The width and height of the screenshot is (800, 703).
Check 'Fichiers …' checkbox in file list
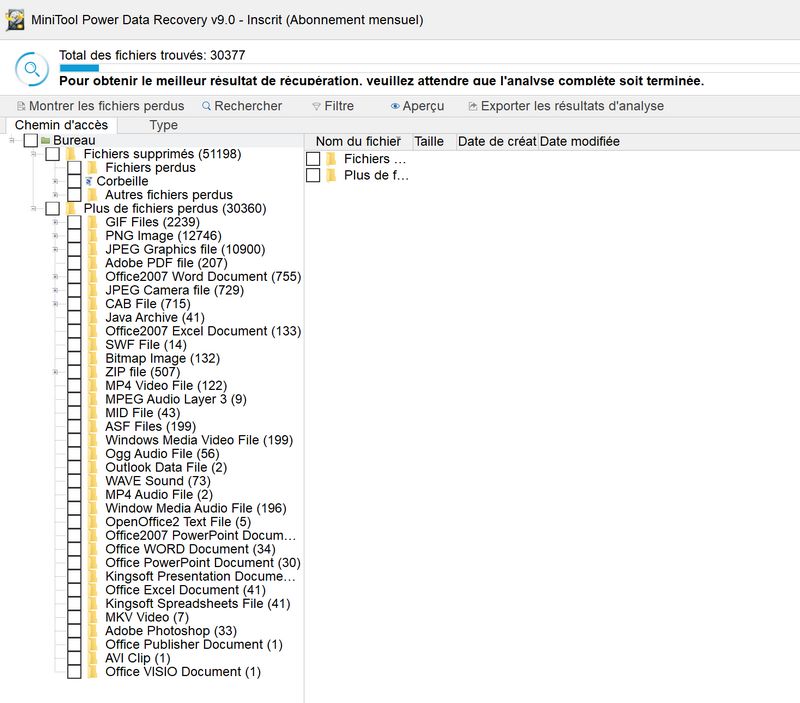313,159
